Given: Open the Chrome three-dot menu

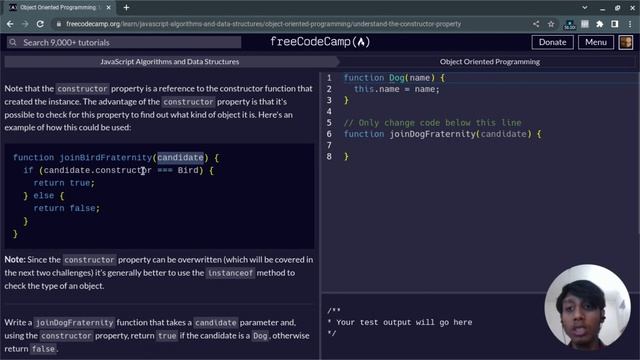Looking at the screenshot, I should 631,24.
